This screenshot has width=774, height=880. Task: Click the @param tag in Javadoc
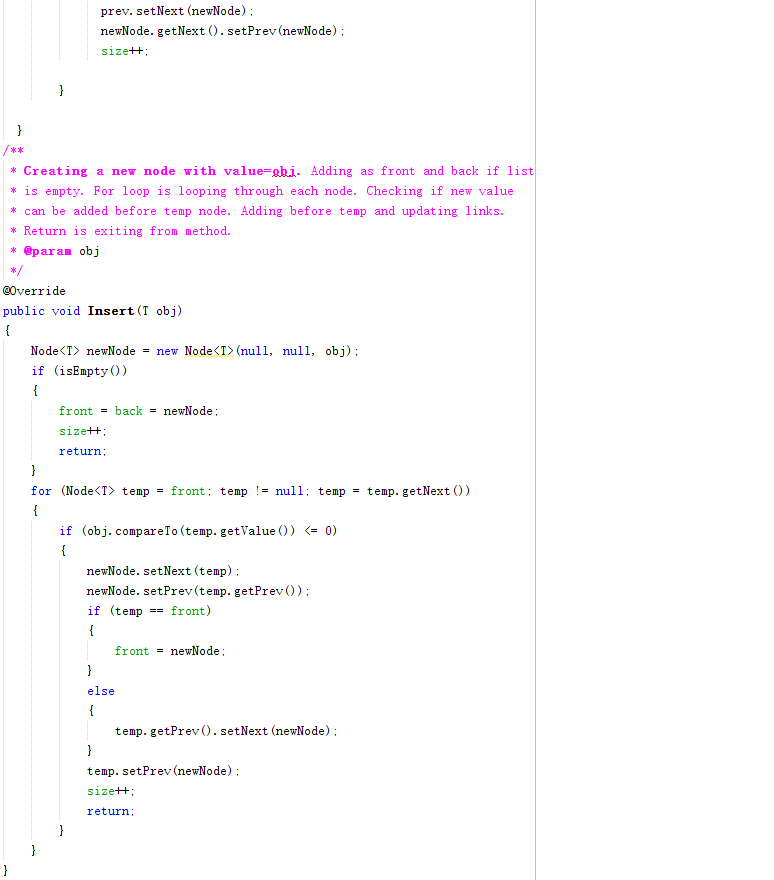point(48,251)
